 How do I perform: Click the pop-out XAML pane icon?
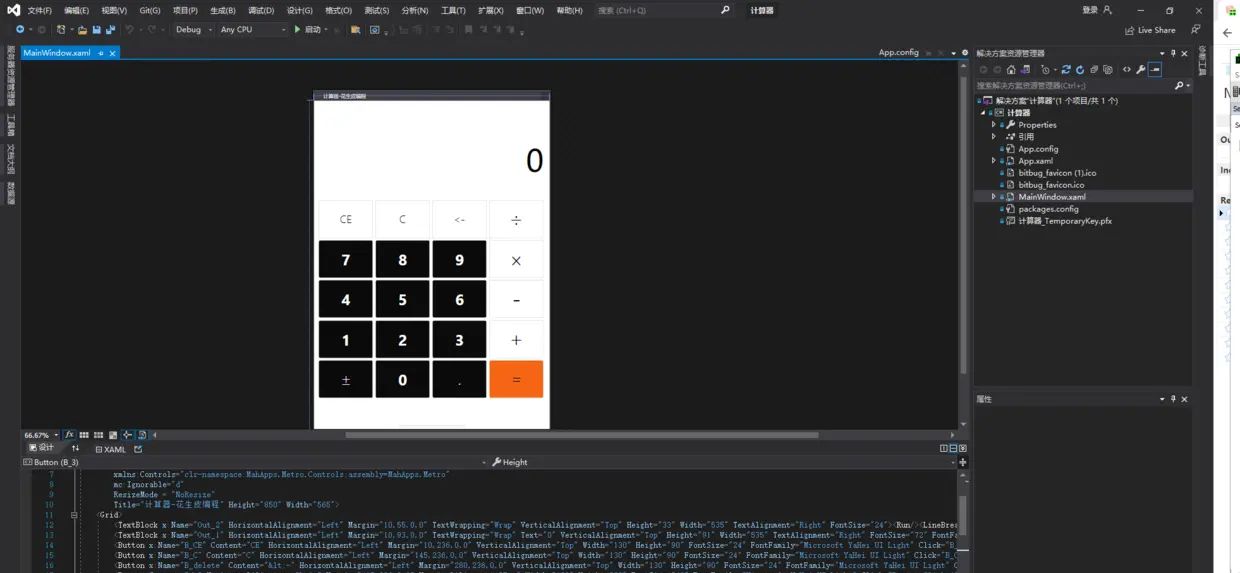pyautogui.click(x=138, y=449)
